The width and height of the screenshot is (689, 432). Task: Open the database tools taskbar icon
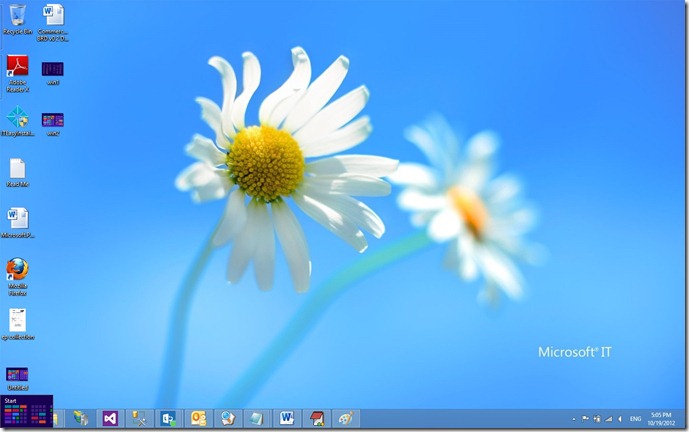139,418
